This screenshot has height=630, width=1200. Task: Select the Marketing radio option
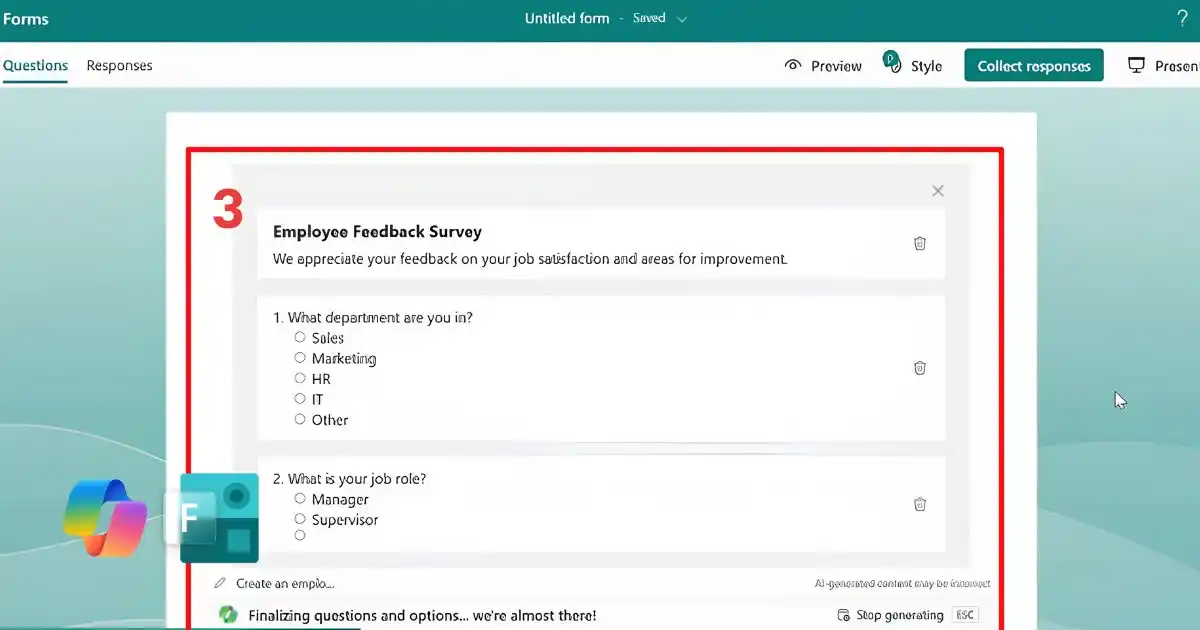point(300,357)
